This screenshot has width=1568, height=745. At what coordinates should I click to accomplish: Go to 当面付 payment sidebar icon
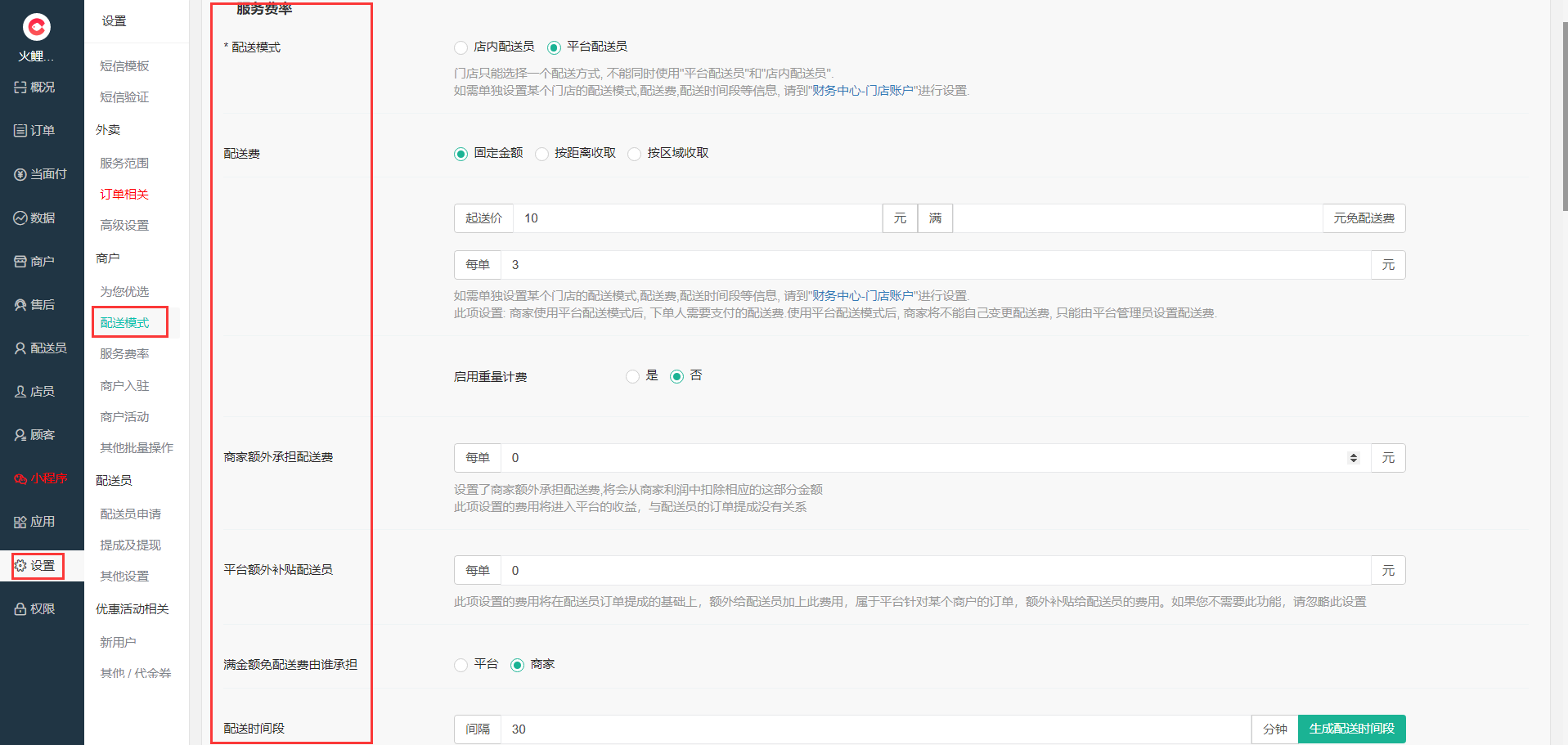[x=20, y=174]
